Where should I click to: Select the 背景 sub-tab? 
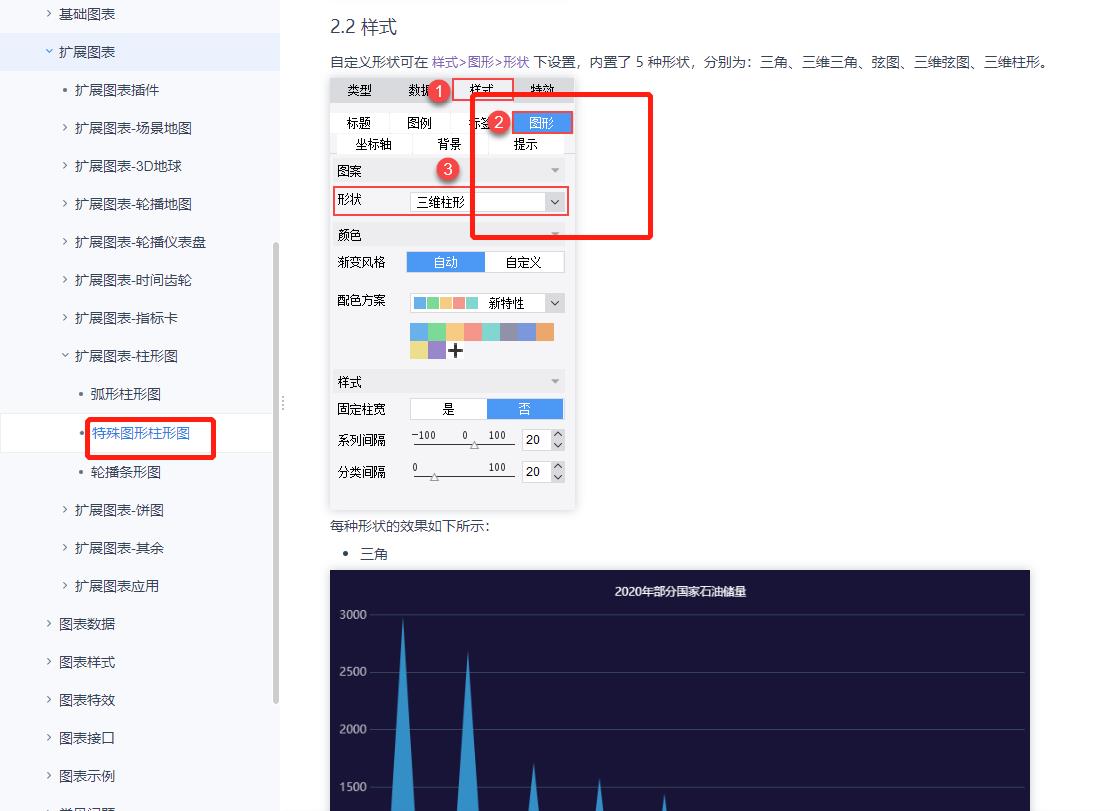click(x=449, y=144)
